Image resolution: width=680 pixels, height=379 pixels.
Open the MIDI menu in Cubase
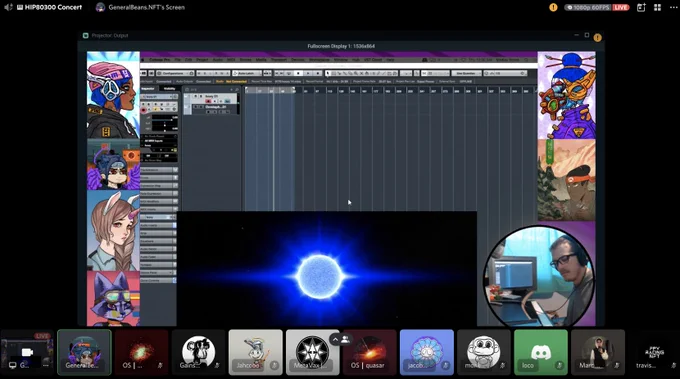coord(231,60)
